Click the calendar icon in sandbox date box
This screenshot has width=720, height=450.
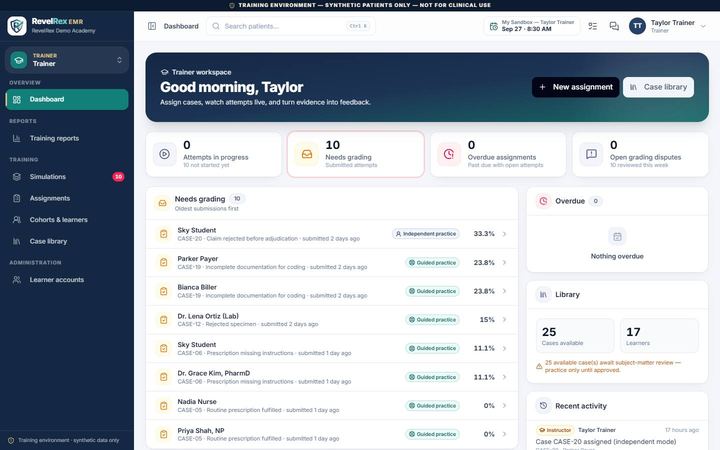(494, 26)
